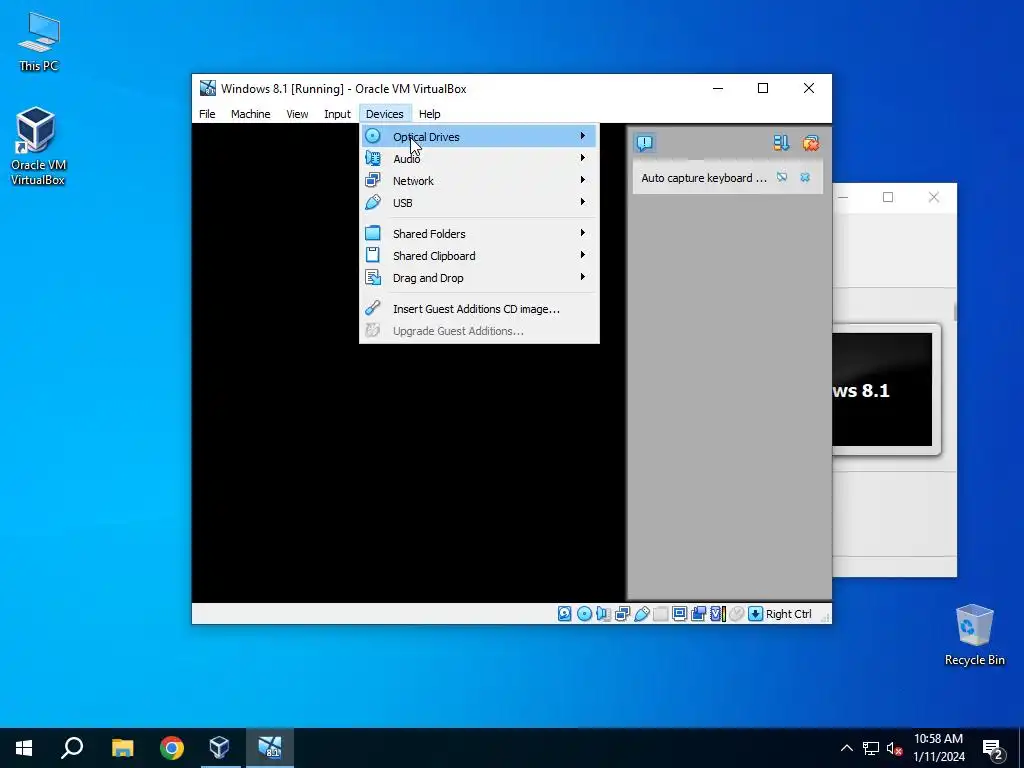Screen dimensions: 1024x768
Task: Open the Machine menu
Action: coord(250,114)
